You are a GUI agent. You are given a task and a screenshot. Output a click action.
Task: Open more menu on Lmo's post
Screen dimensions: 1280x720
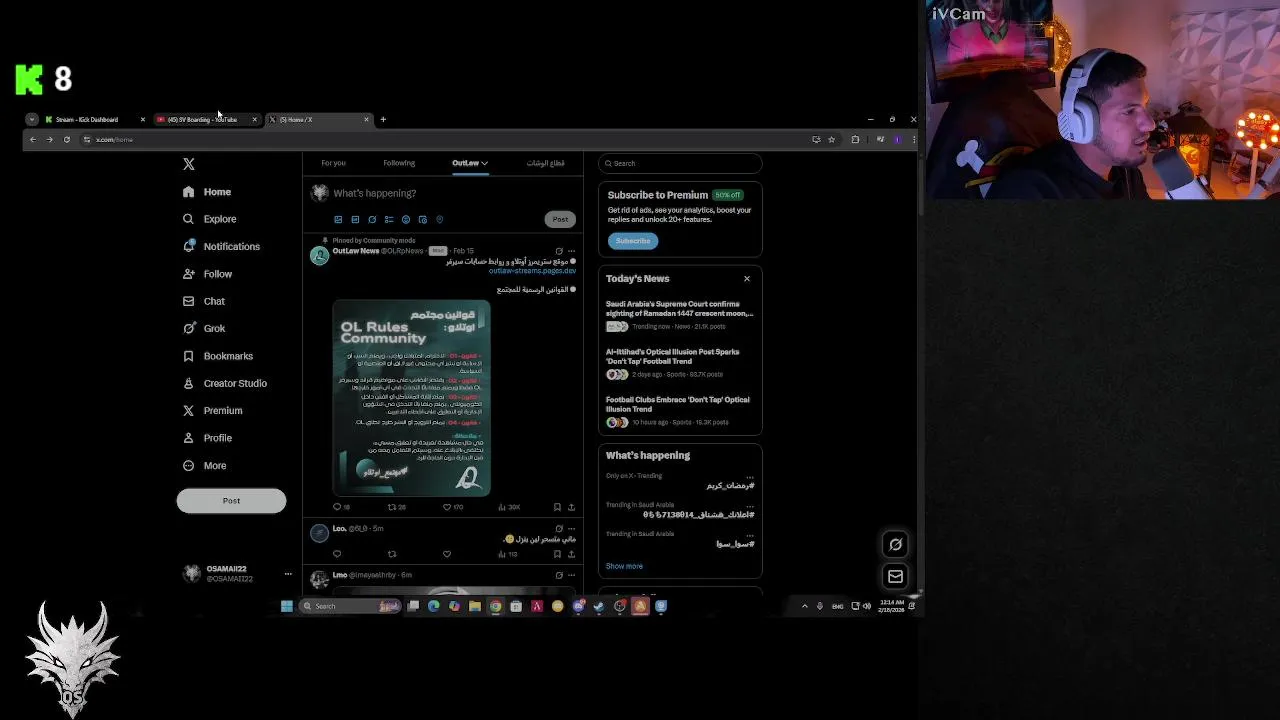571,575
